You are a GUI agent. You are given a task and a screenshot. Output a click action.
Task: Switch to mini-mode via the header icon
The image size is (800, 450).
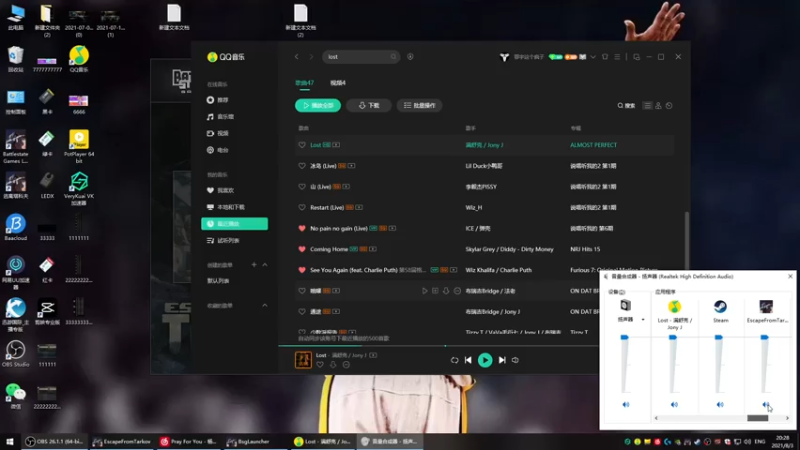pos(636,57)
